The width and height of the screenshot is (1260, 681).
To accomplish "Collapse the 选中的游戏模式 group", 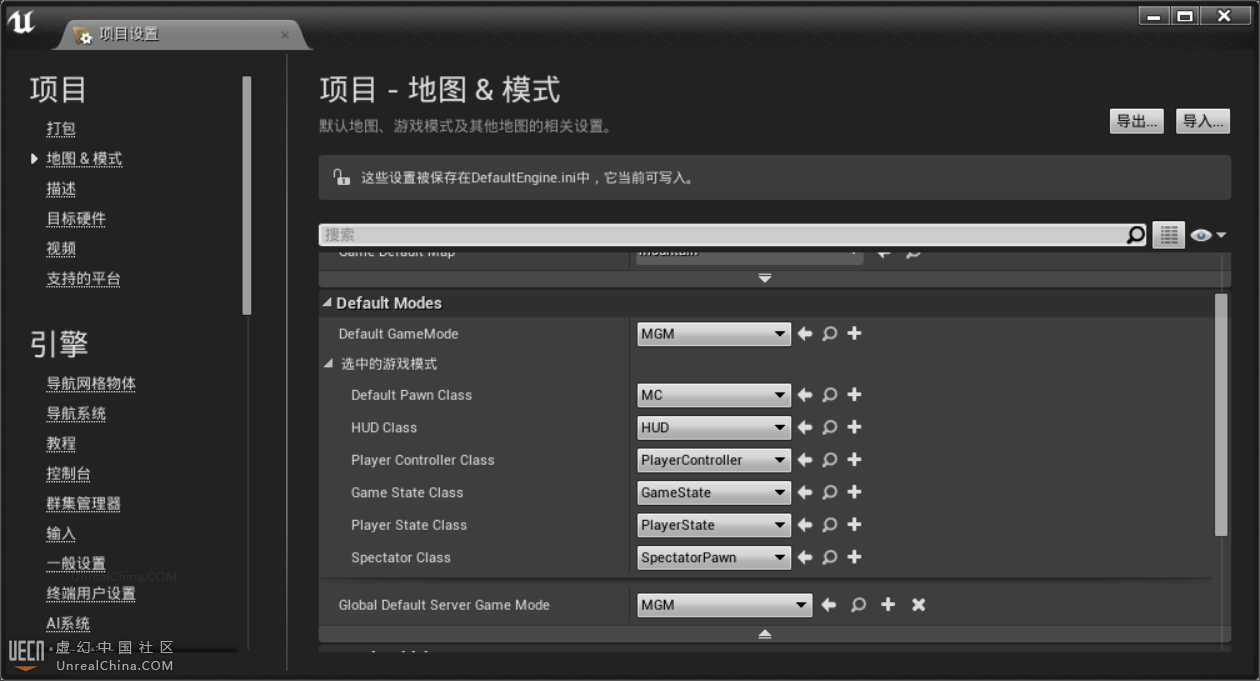I will coord(328,364).
